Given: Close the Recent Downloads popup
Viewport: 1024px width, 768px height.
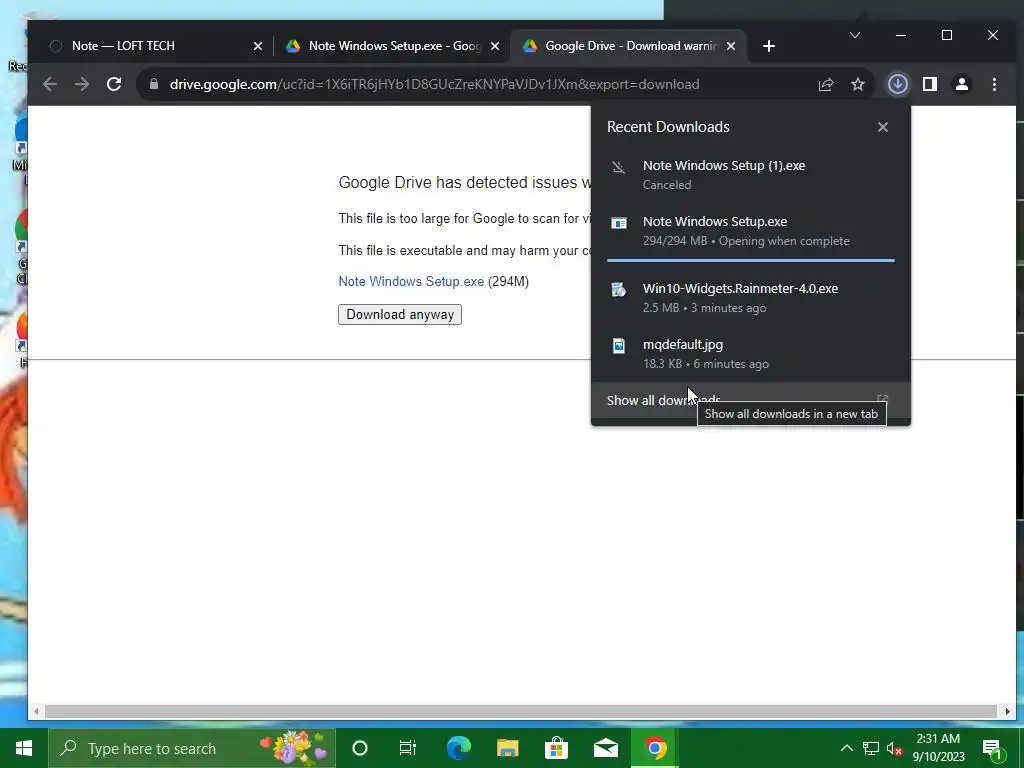Looking at the screenshot, I should coord(882,127).
